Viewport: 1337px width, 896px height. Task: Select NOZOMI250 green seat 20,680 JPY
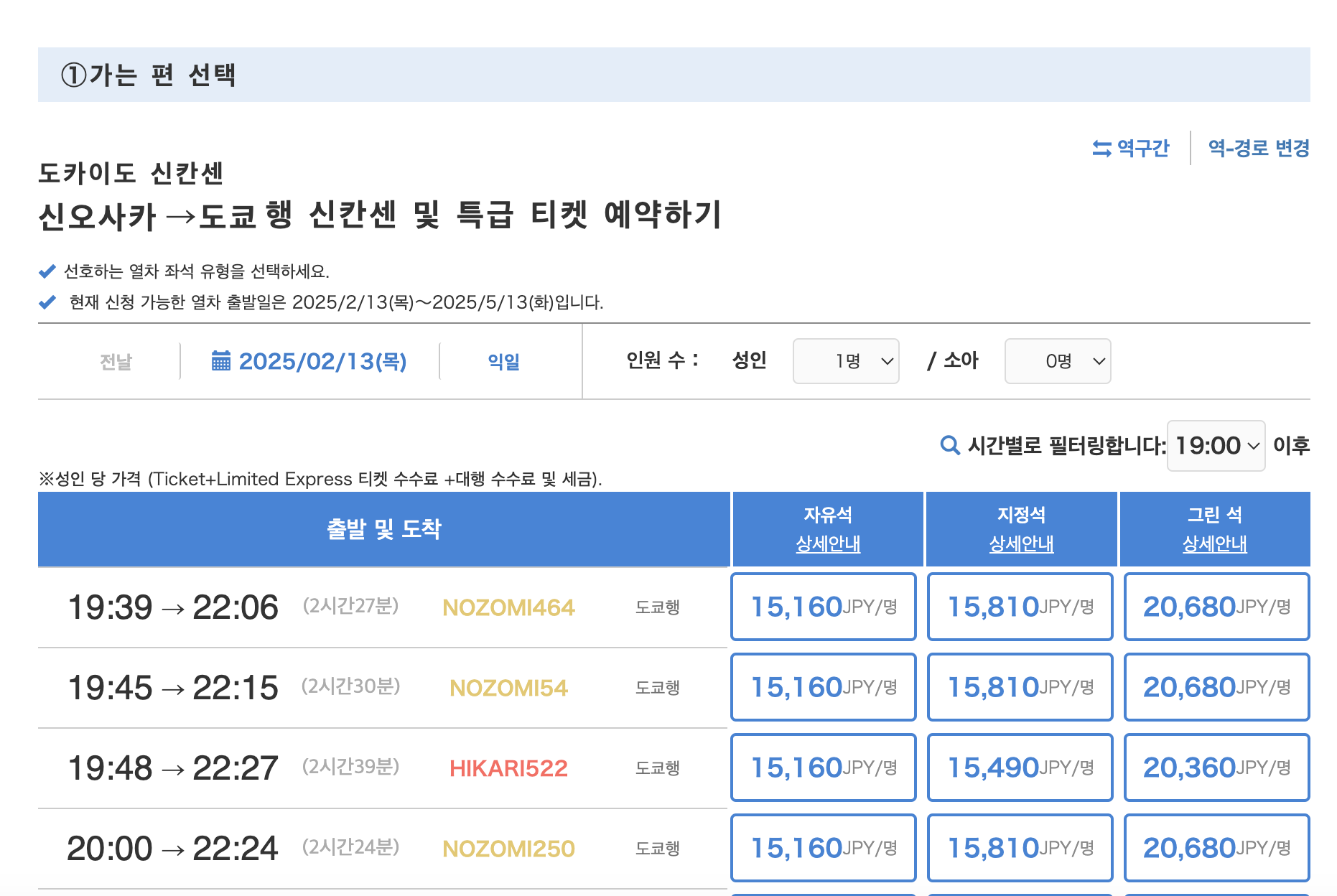1217,848
